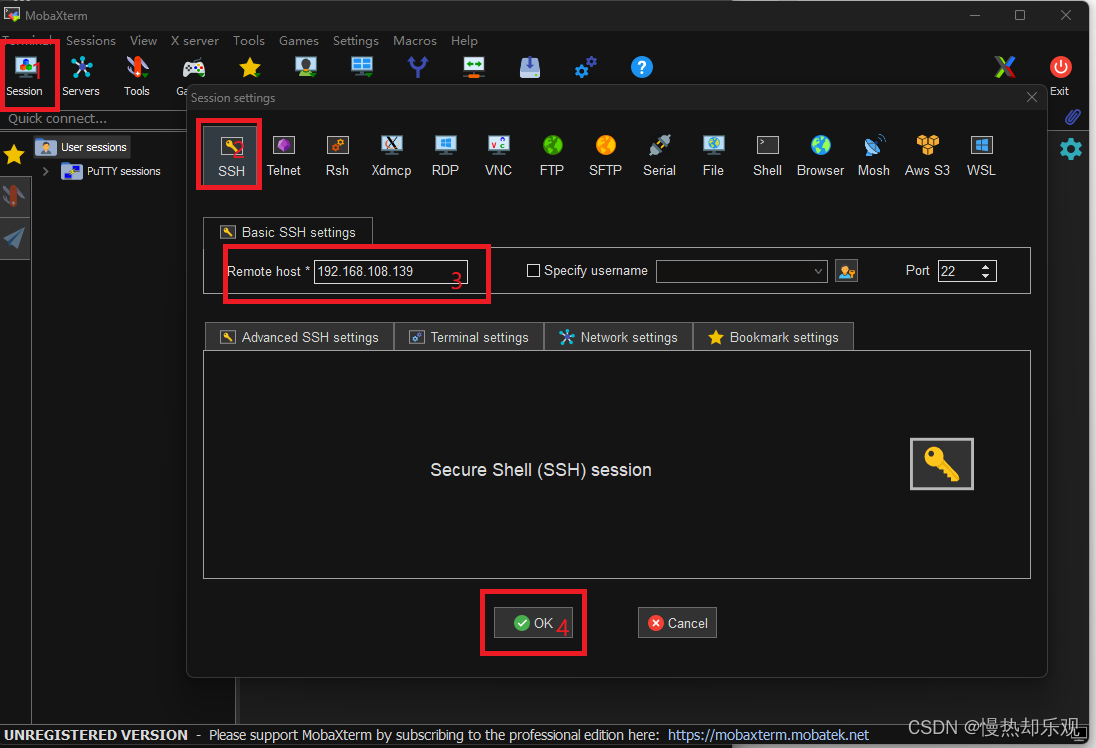Image resolution: width=1096 pixels, height=748 pixels.
Task: Open the Settings menu
Action: point(356,41)
